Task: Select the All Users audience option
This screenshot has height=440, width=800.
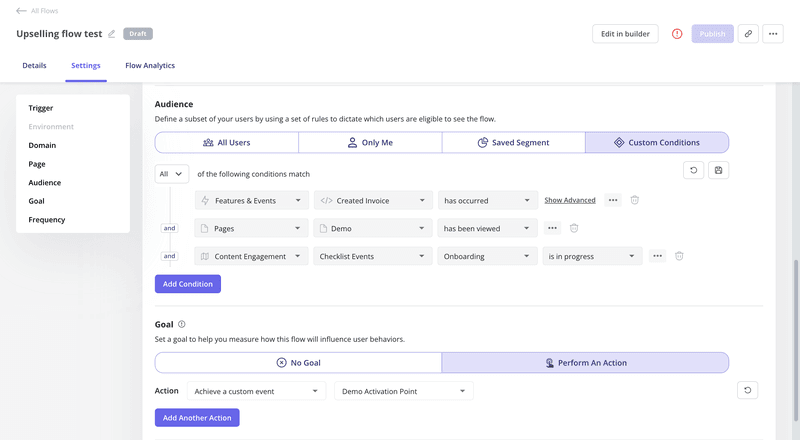Action: pos(227,142)
